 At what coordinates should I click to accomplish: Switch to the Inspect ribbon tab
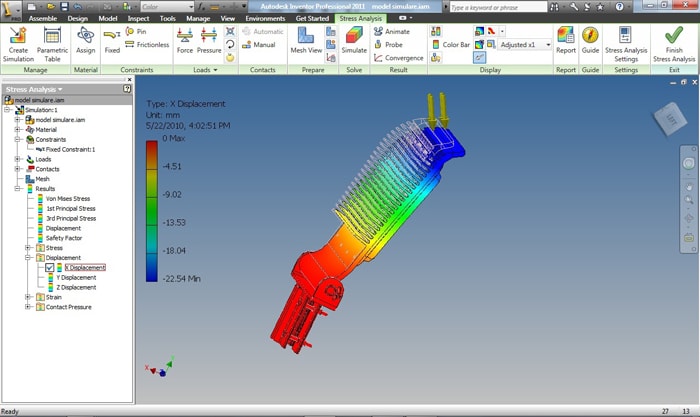[138, 18]
